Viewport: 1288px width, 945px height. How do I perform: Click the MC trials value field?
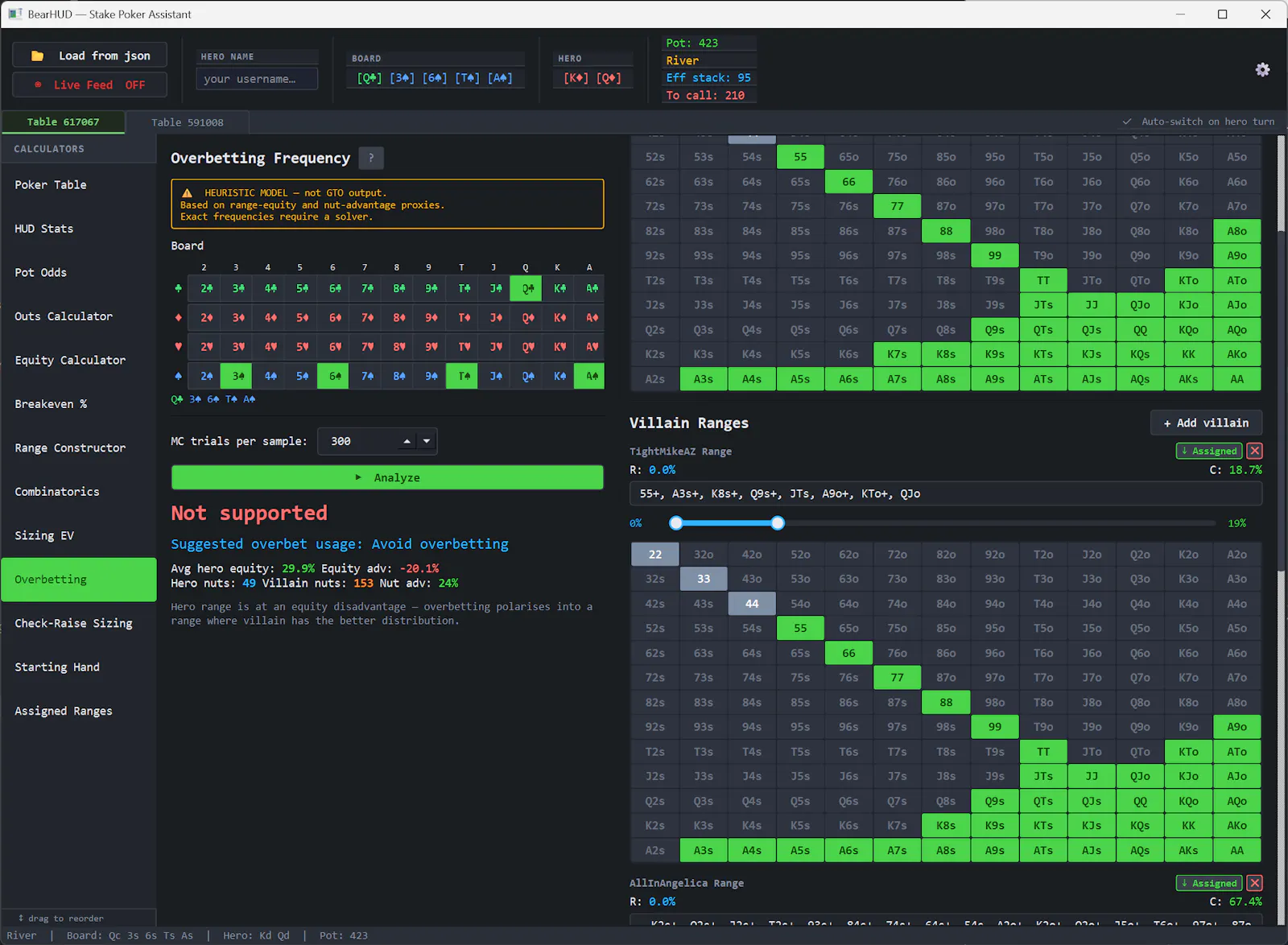pyautogui.click(x=358, y=441)
